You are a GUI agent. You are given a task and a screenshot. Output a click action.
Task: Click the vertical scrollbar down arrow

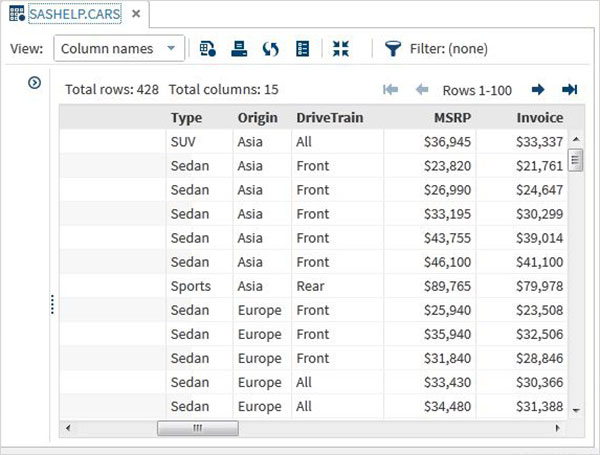coord(575,410)
